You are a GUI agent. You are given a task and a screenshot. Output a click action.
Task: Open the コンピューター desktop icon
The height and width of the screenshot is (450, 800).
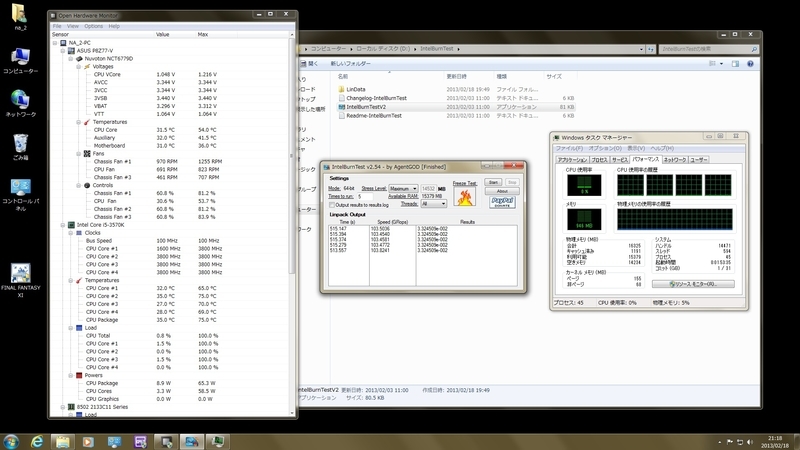(x=20, y=60)
